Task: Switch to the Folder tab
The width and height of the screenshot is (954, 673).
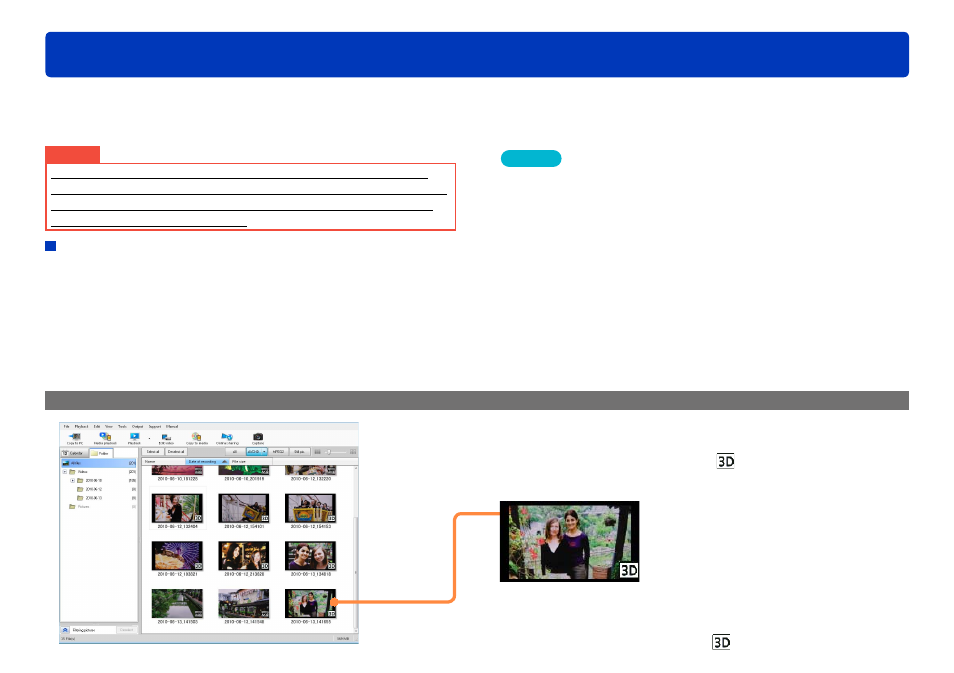Action: [x=100, y=453]
